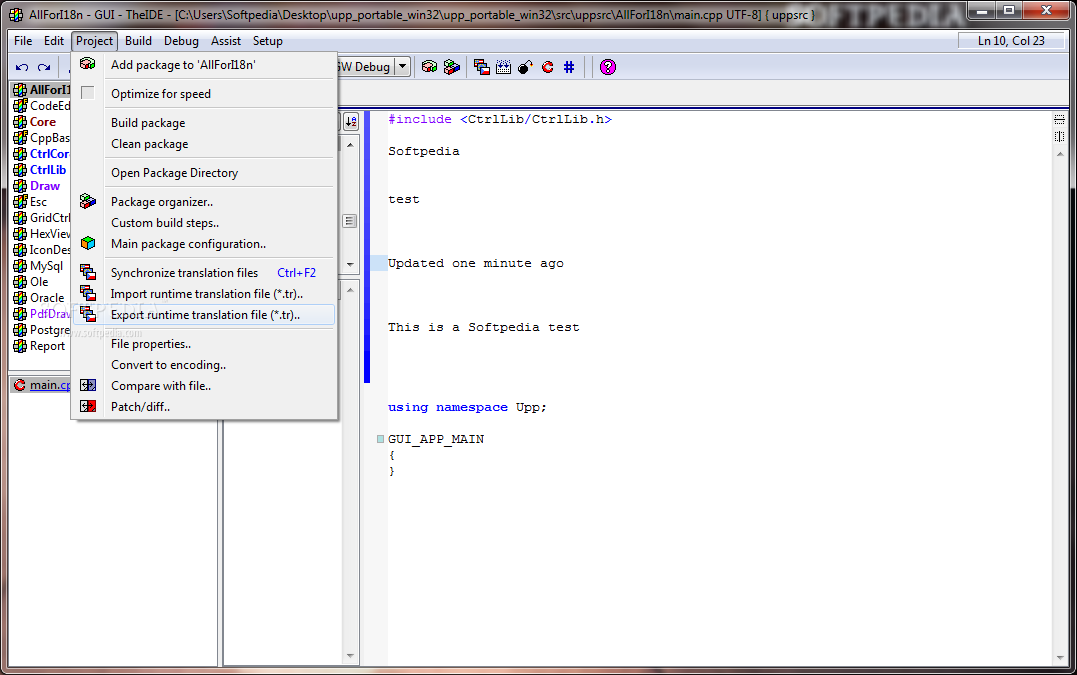Click icon next to Package organizer entry
The image size is (1077, 675).
pos(87,201)
